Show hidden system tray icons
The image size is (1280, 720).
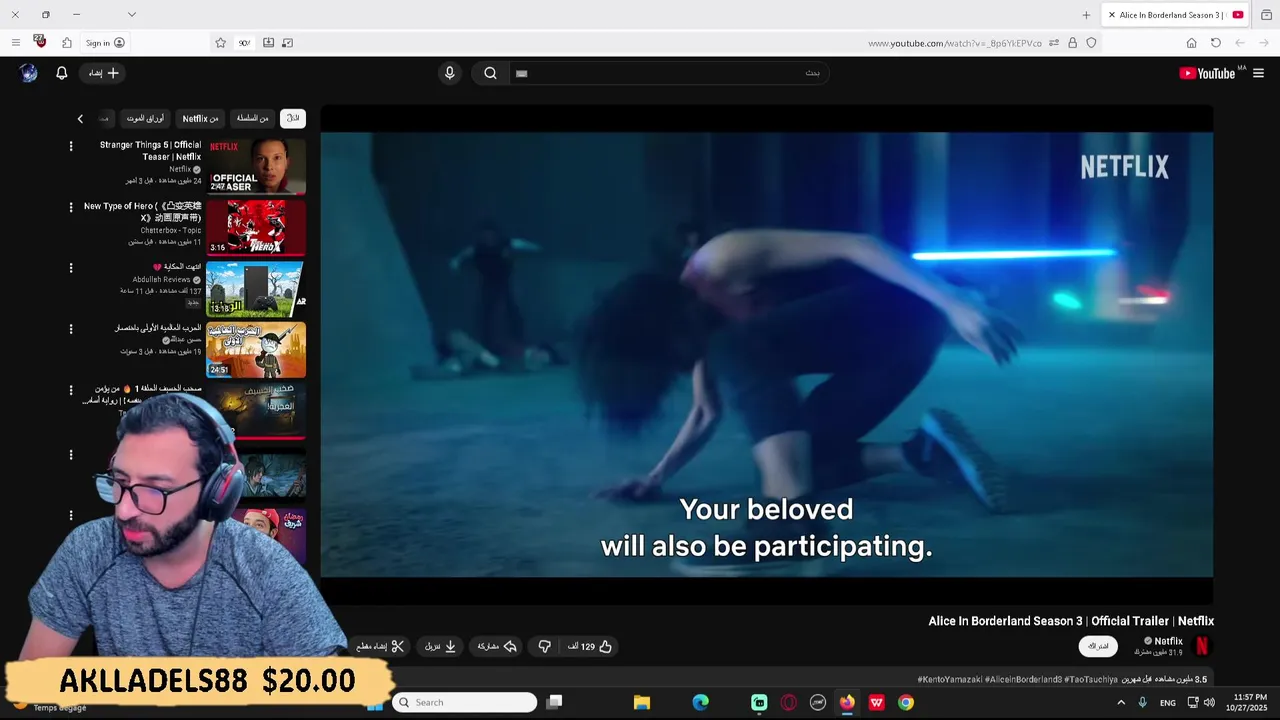1121,702
